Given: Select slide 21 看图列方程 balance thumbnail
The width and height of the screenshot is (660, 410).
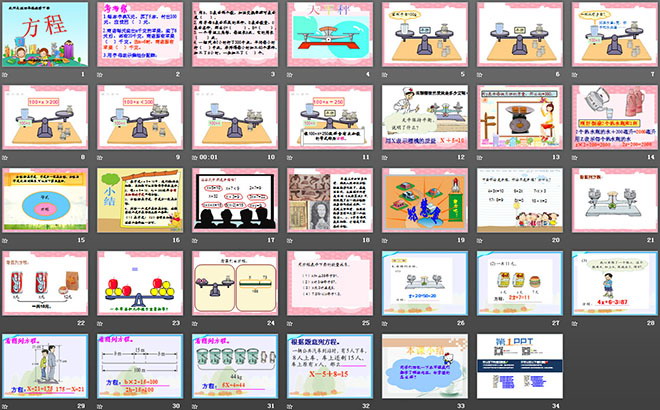Looking at the screenshot, I should pos(615,200).
